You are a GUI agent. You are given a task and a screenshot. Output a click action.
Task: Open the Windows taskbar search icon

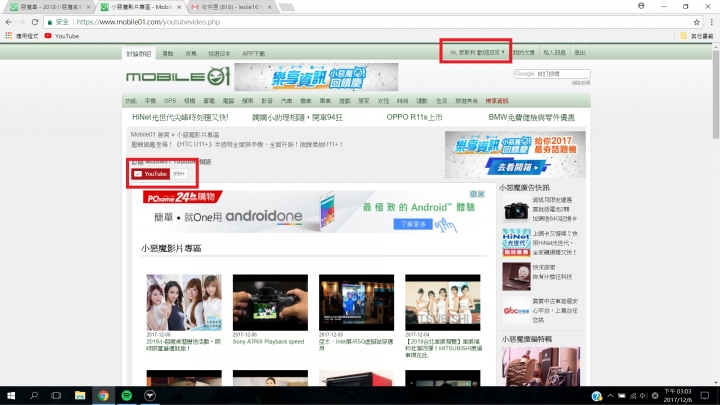(34, 396)
